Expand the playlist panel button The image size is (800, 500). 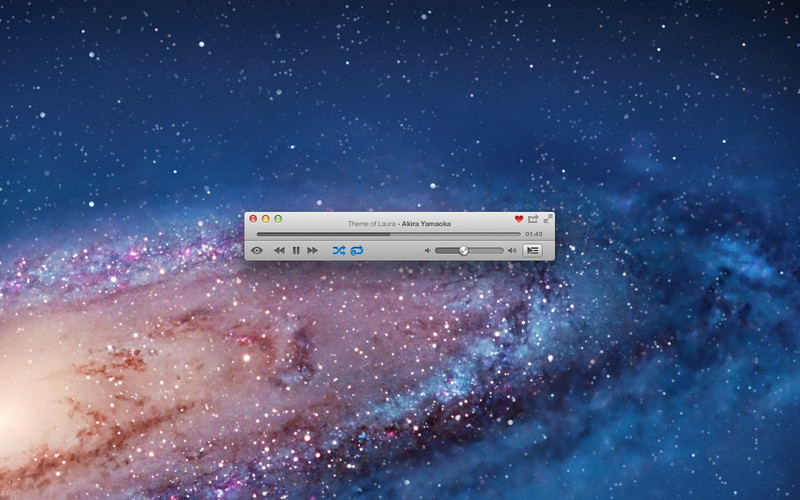(533, 250)
